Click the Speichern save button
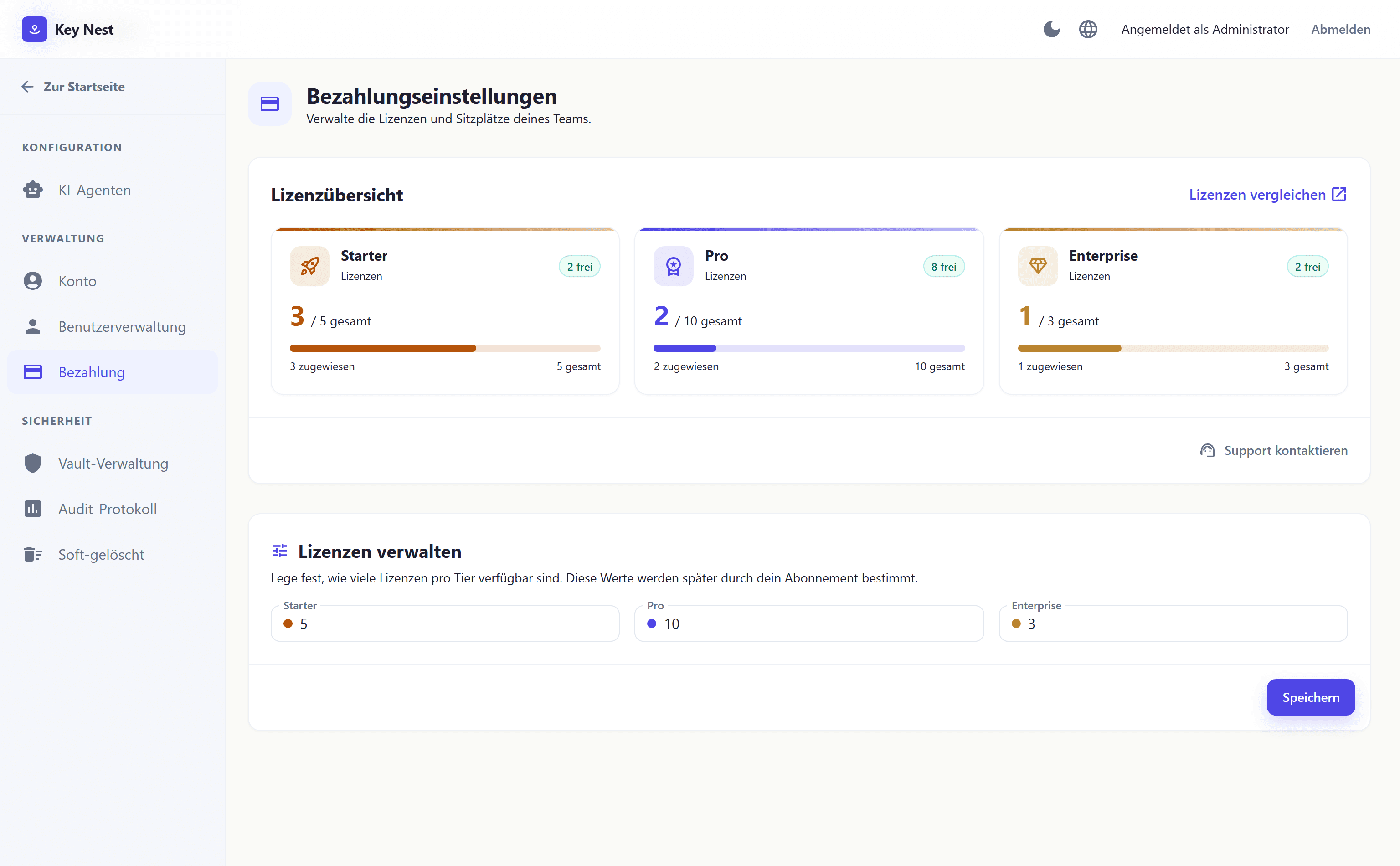The image size is (1400, 866). tap(1311, 697)
